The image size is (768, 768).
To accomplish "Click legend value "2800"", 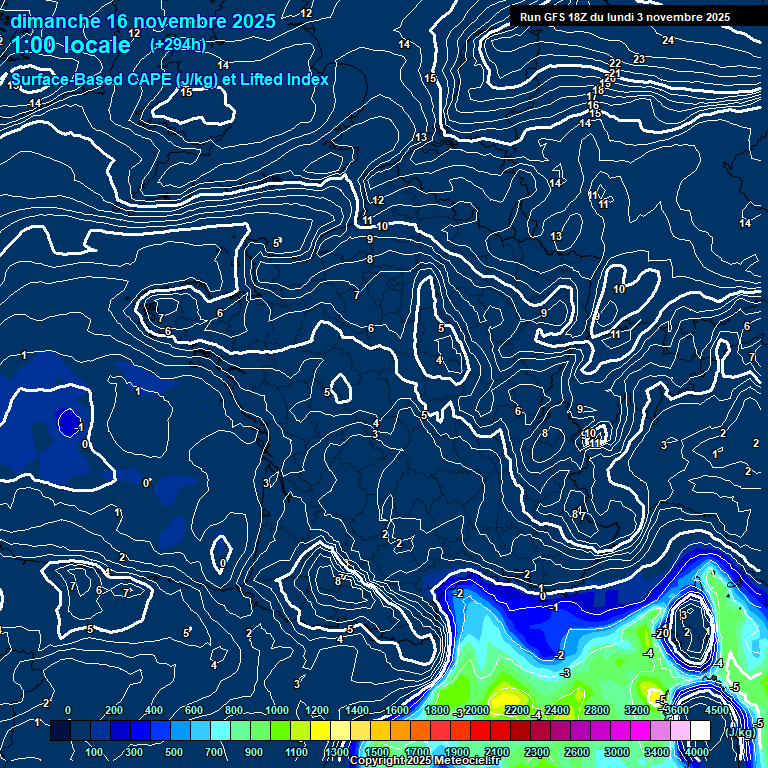I will (597, 710).
